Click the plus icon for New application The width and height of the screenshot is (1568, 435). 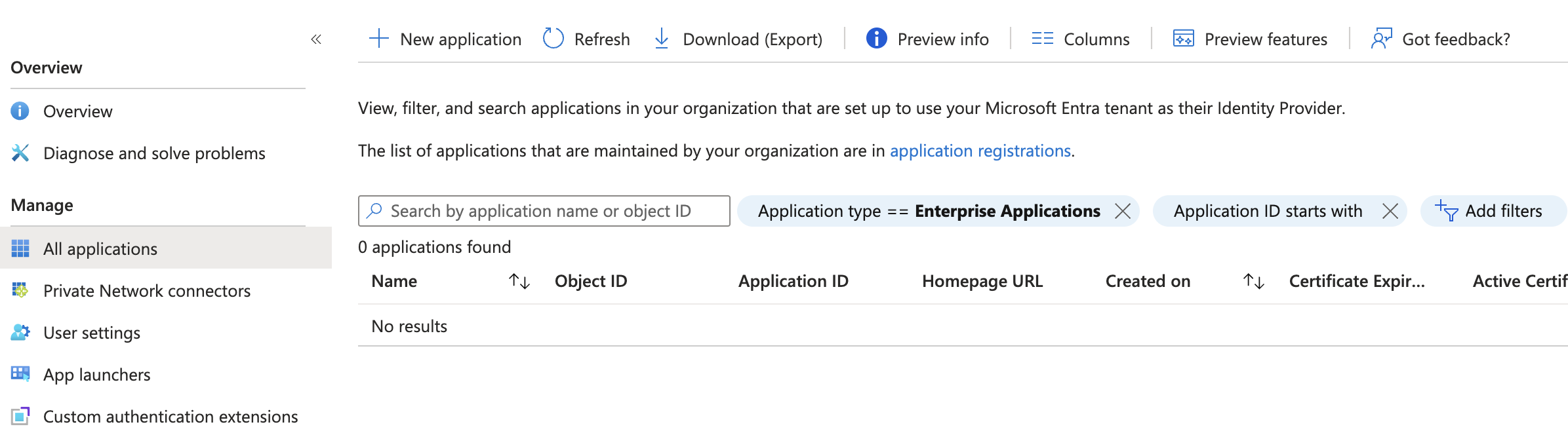379,39
